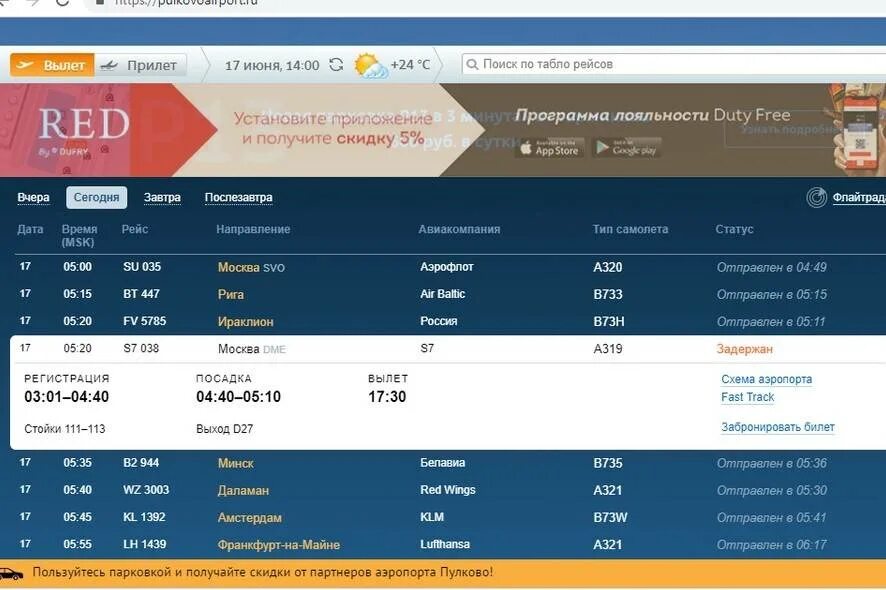Viewport: 886px width, 590px height.
Task: Open the App Store download badge
Action: pos(549,149)
